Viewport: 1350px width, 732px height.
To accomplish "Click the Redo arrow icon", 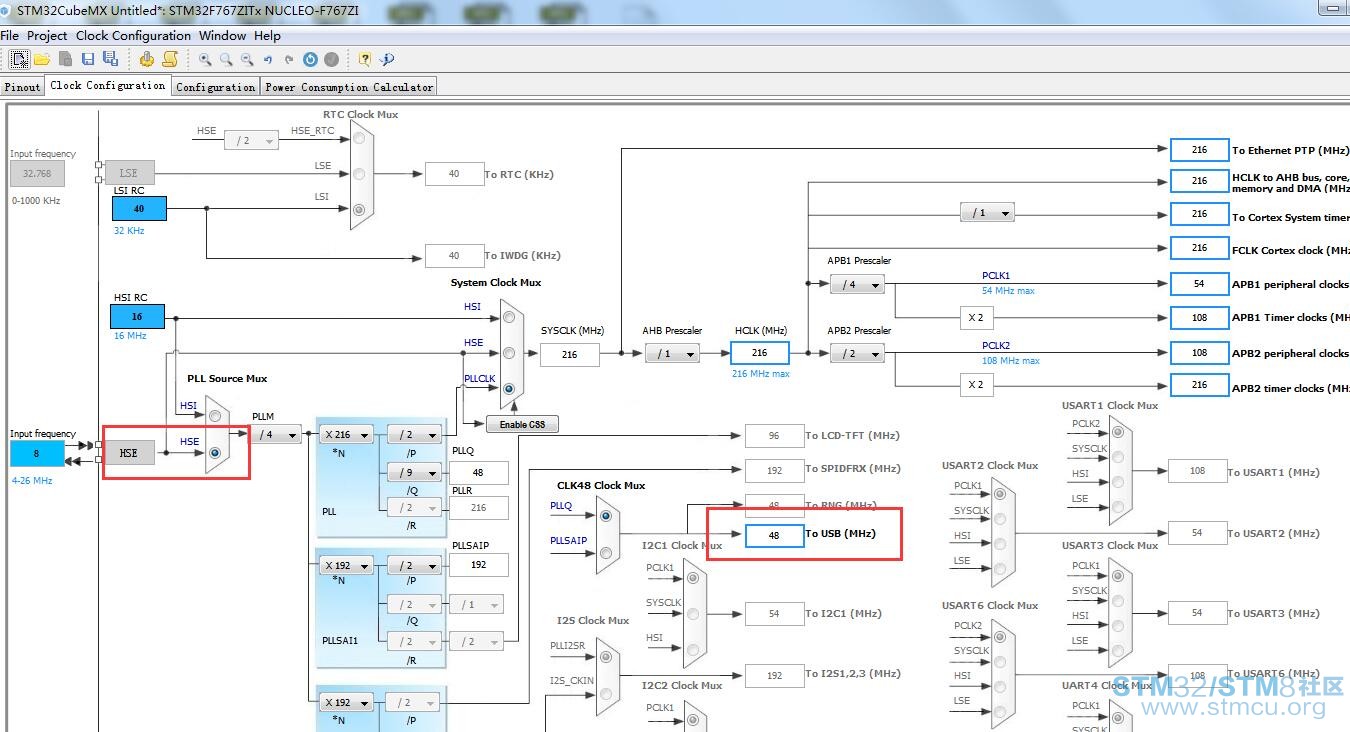I will [x=289, y=59].
